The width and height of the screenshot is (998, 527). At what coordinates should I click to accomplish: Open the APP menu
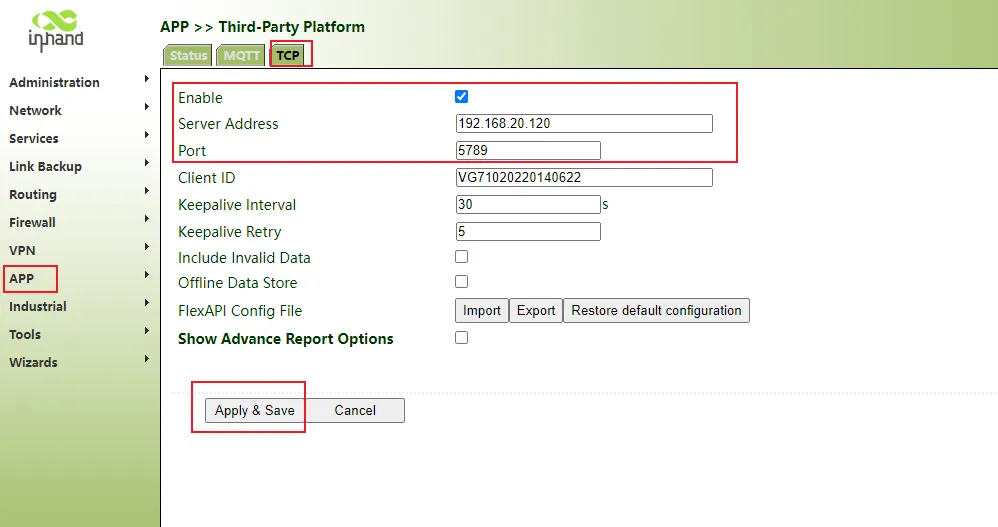click(22, 278)
